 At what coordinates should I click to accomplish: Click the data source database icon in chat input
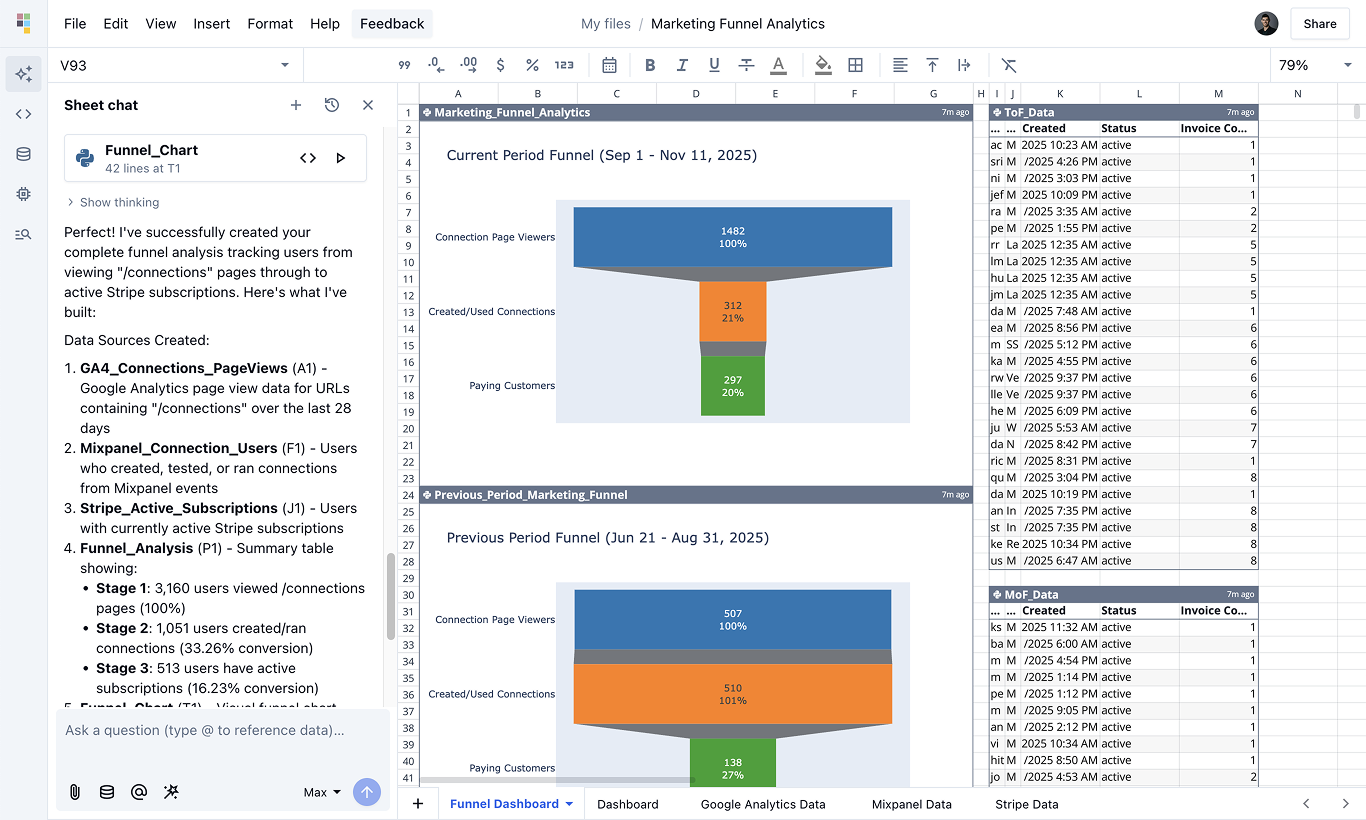(106, 791)
